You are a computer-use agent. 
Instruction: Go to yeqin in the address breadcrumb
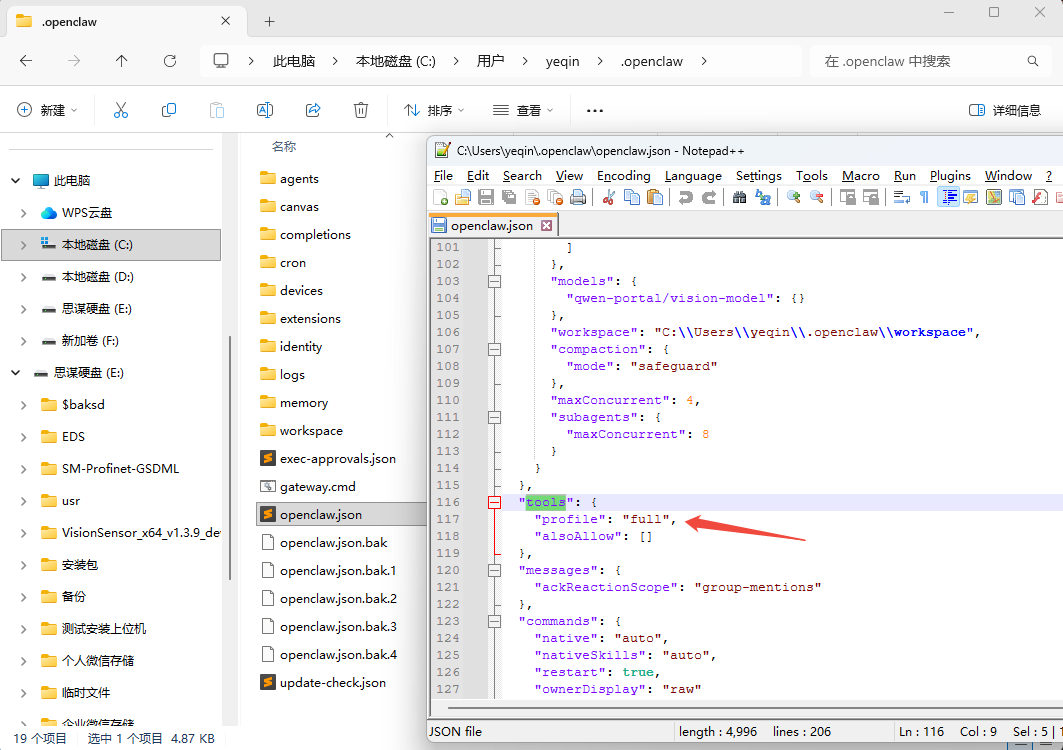click(562, 61)
